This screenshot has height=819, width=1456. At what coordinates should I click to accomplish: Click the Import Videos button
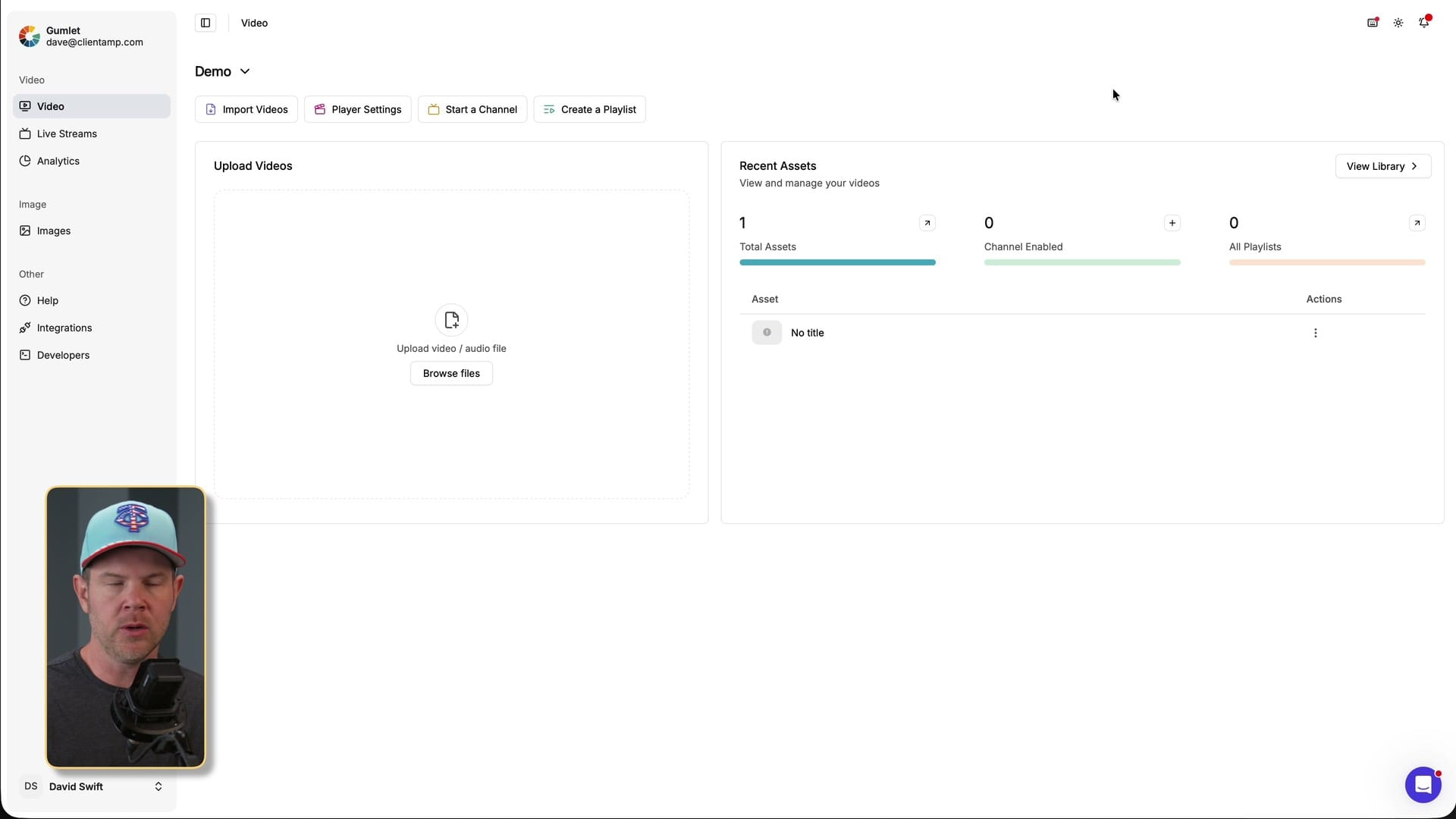point(246,109)
